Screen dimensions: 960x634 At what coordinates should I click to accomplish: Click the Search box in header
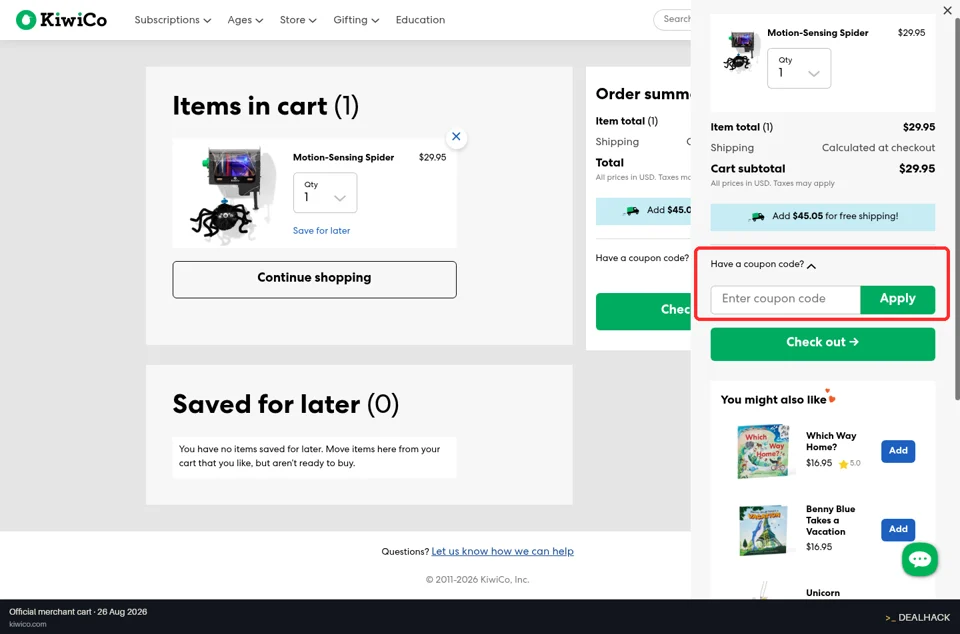pos(672,20)
